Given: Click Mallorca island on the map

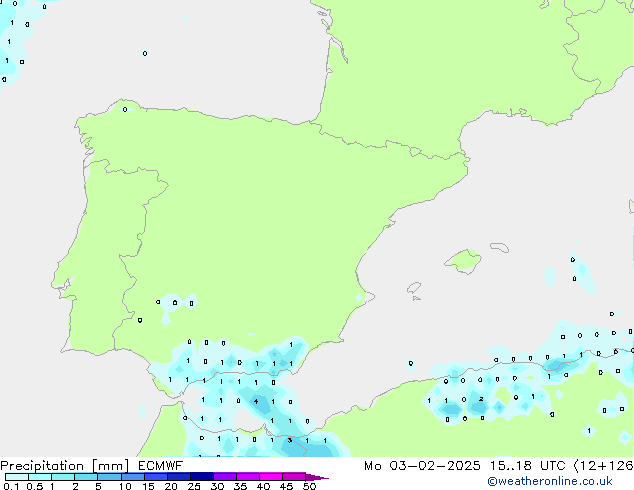Looking at the screenshot, I should pos(462,262).
